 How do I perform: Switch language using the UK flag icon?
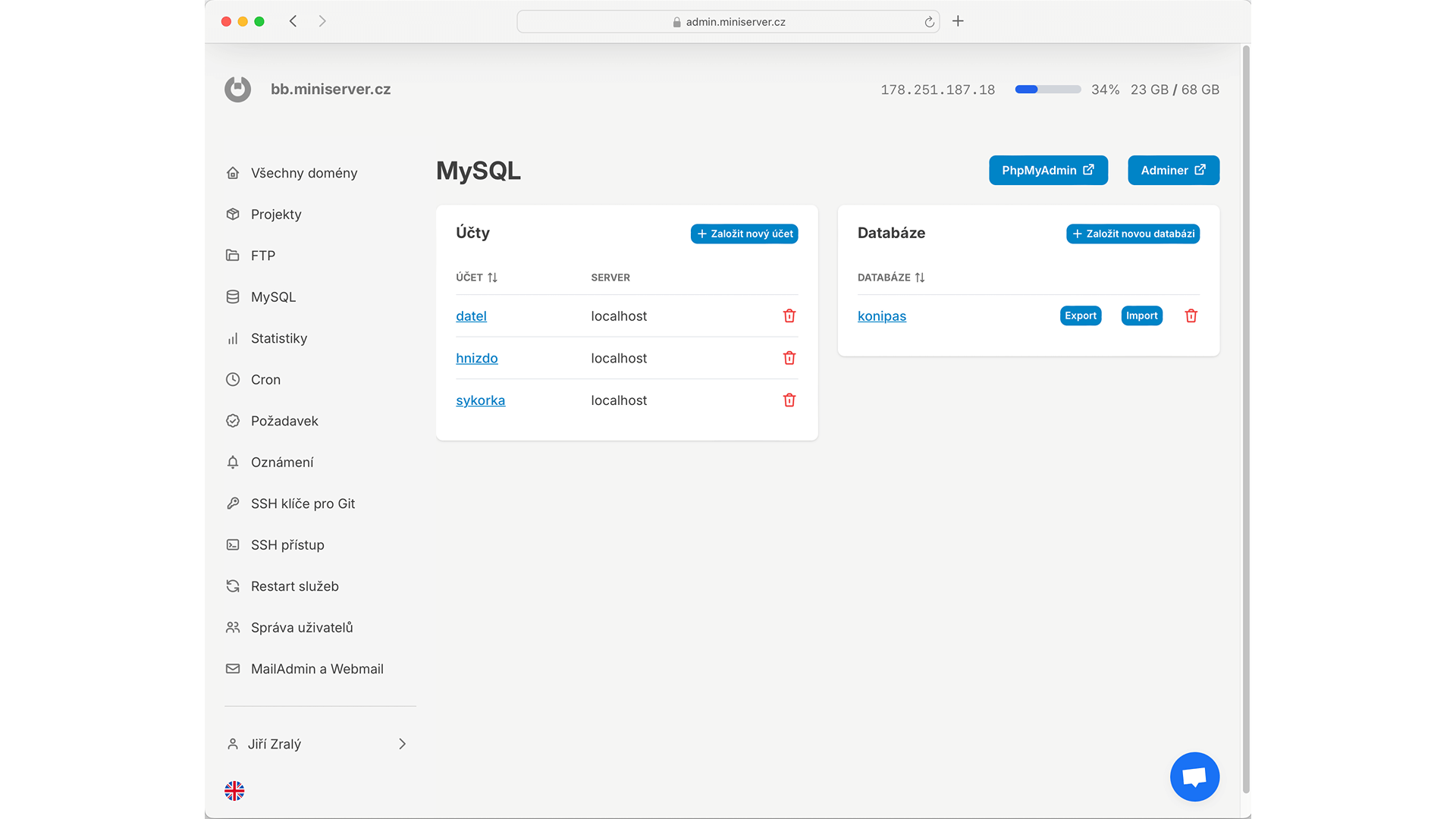234,791
